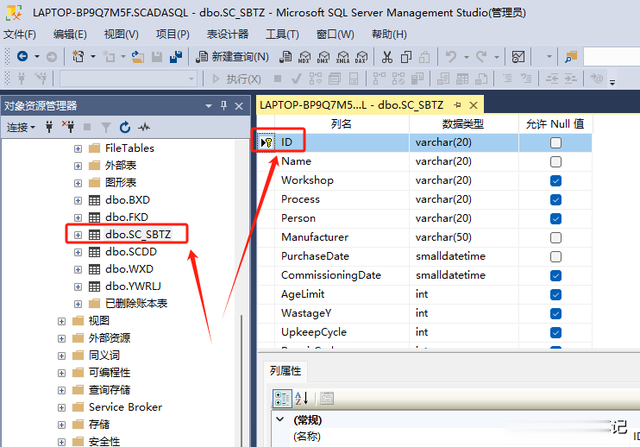This screenshot has width=640, height=447.
Task: Uncheck Allow Null for Workshop
Action: [x=556, y=180]
